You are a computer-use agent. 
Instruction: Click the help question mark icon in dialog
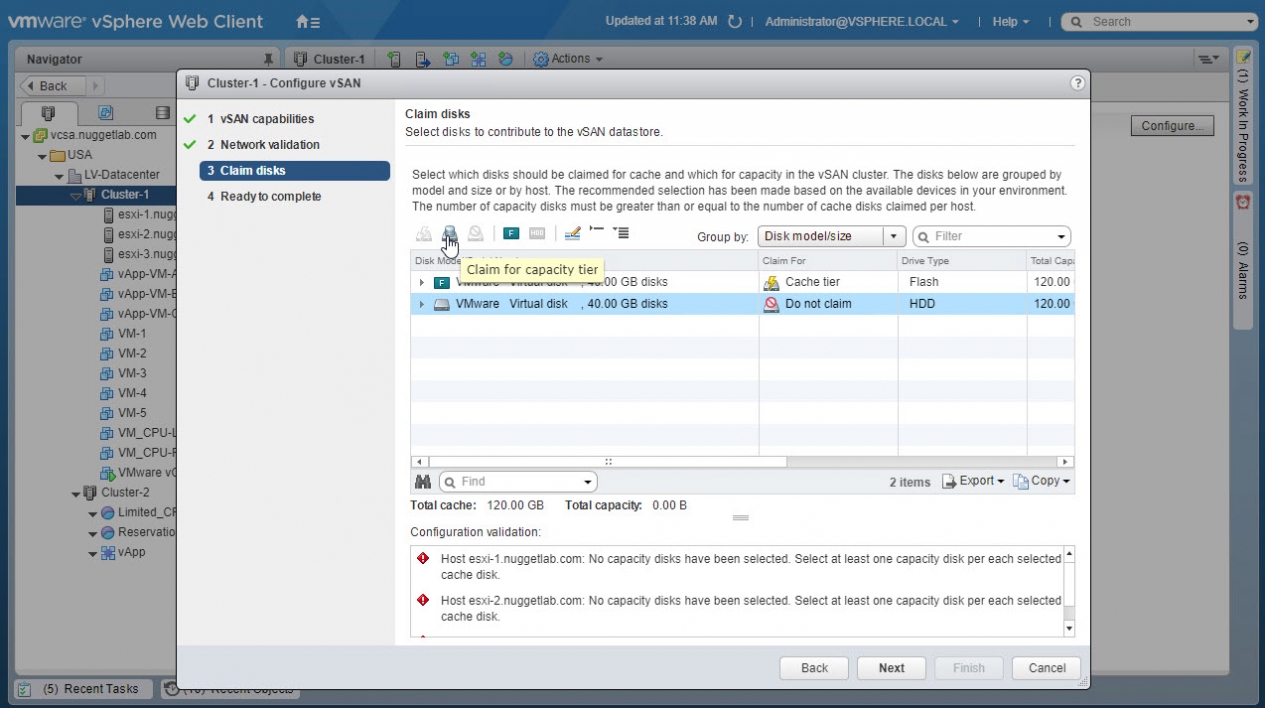(x=1077, y=83)
